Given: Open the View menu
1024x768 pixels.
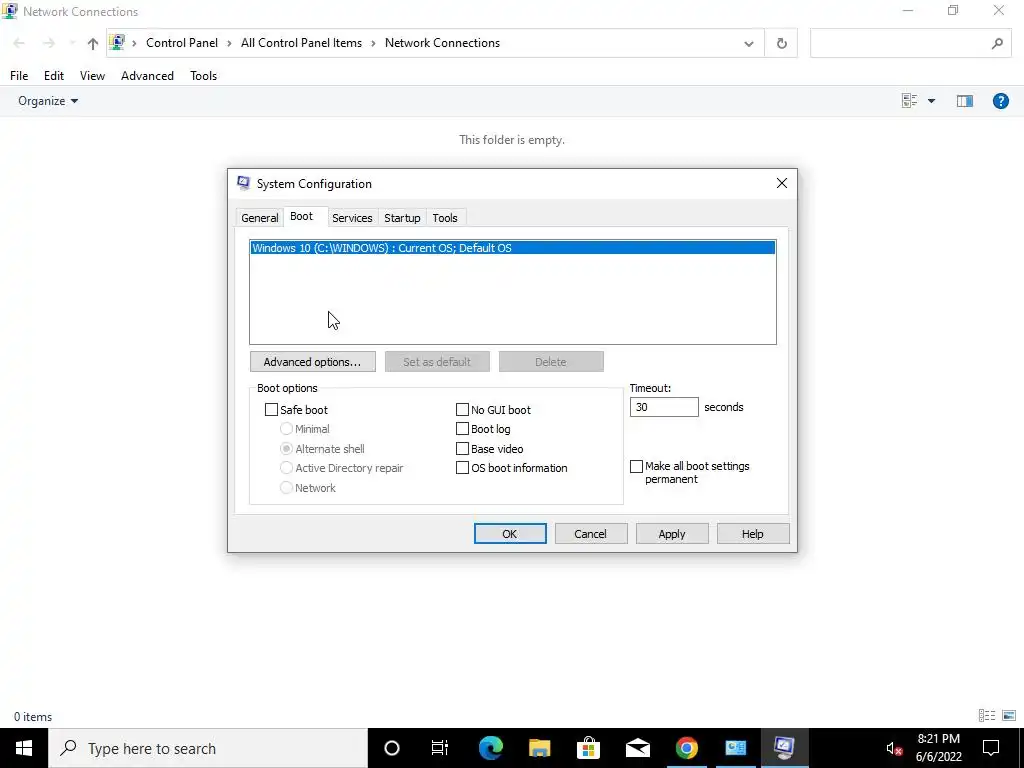Looking at the screenshot, I should [92, 76].
